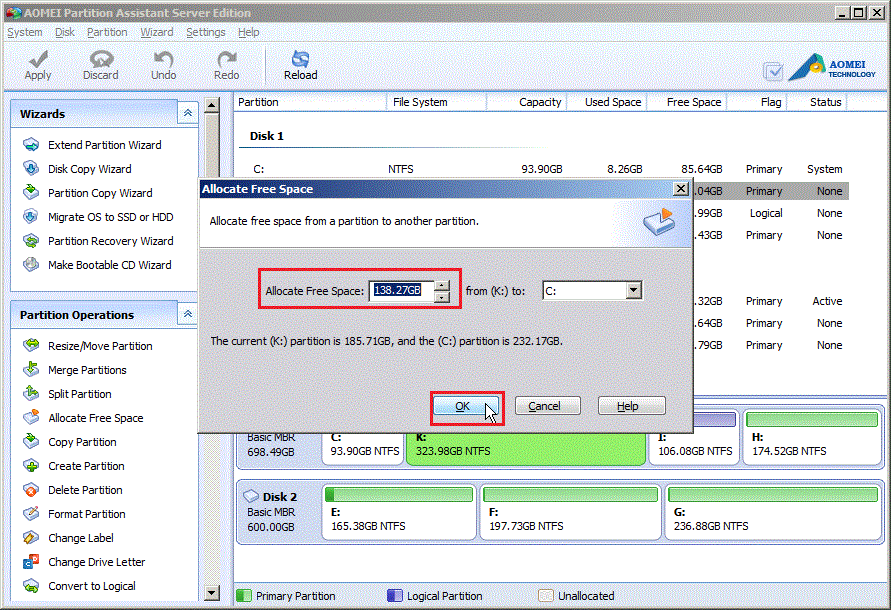Decrease allocate size with down spinner

(442, 297)
